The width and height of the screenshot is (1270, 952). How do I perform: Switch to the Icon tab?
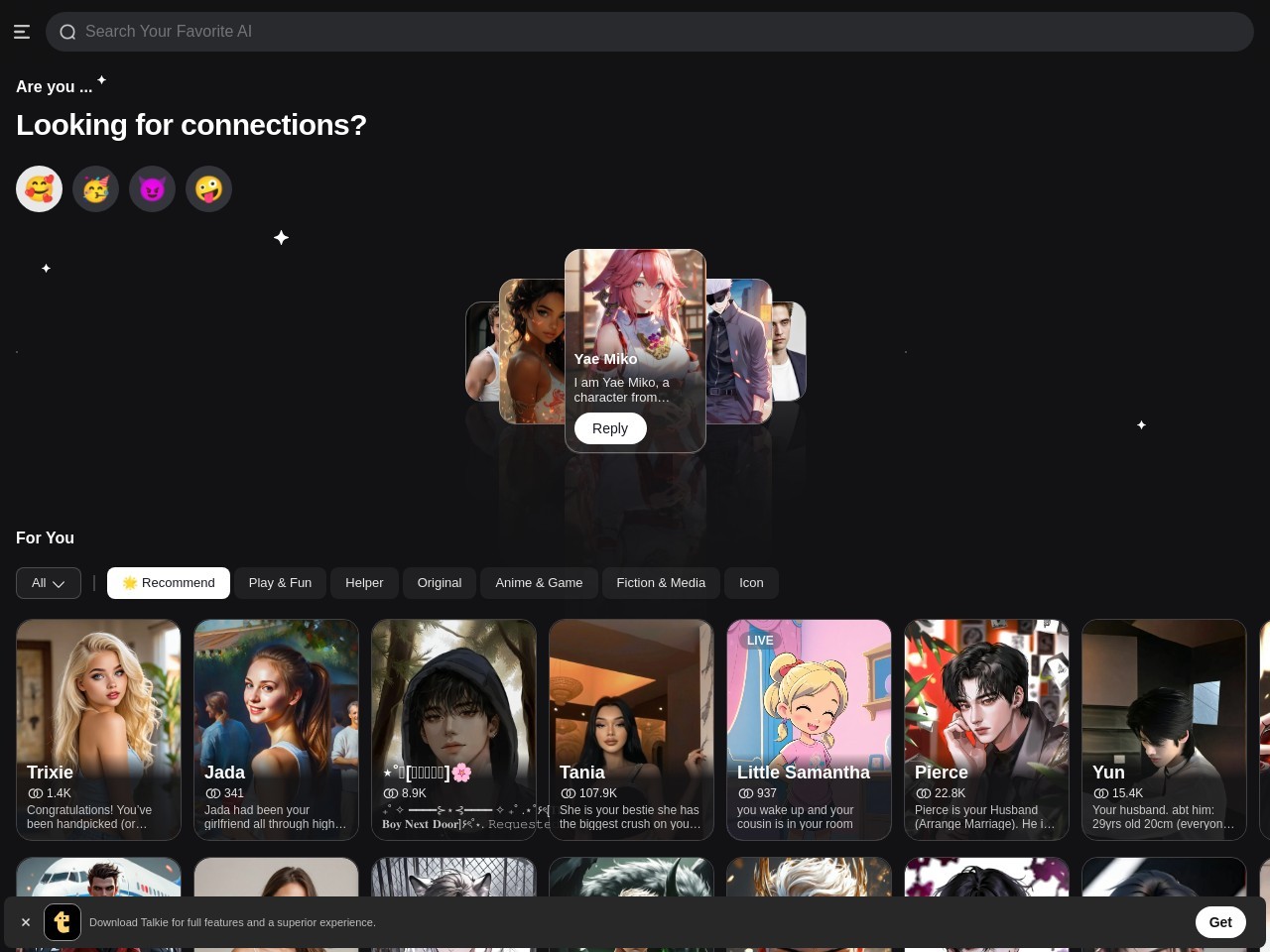tap(751, 583)
